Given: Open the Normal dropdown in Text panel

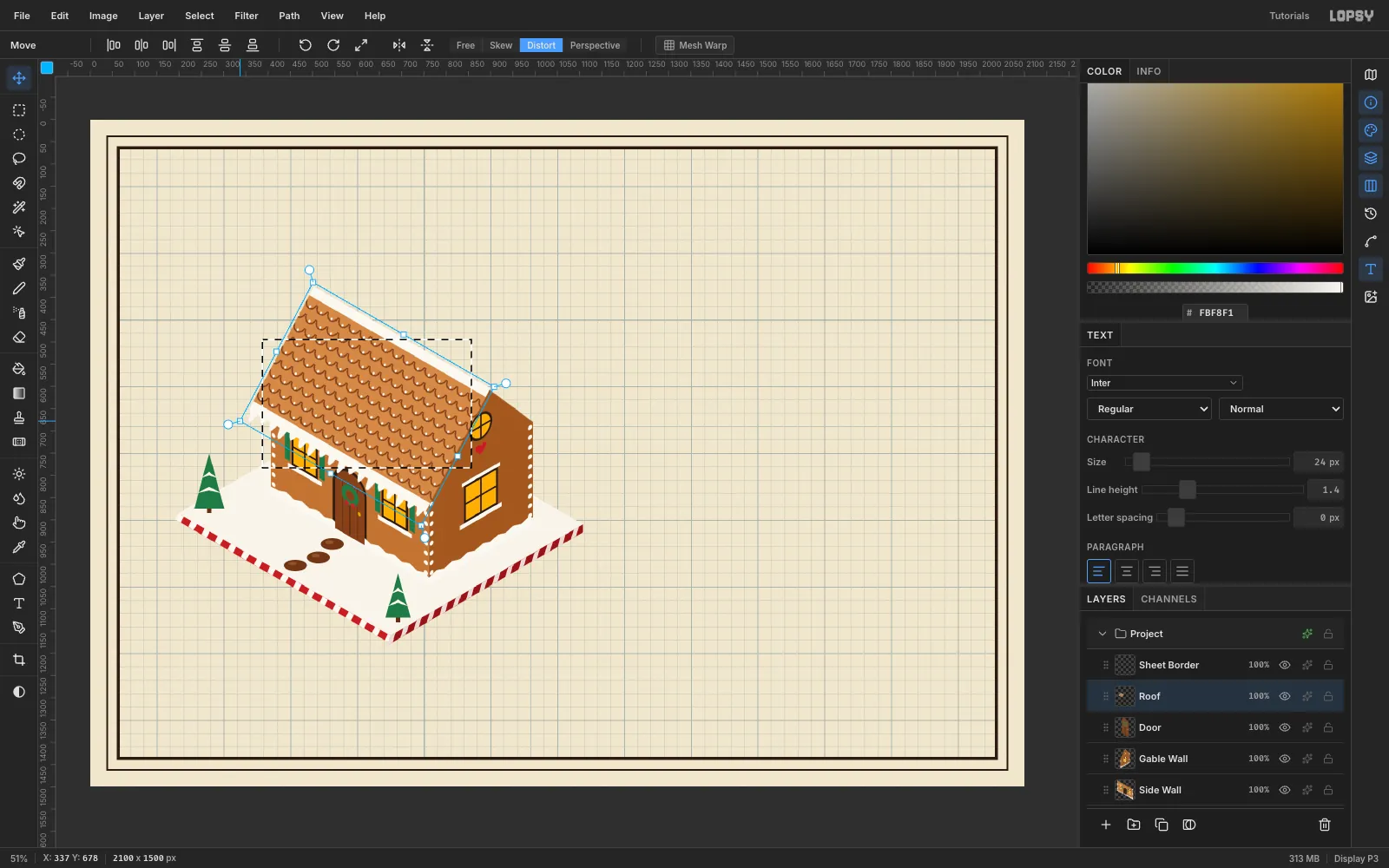Looking at the screenshot, I should point(1280,409).
